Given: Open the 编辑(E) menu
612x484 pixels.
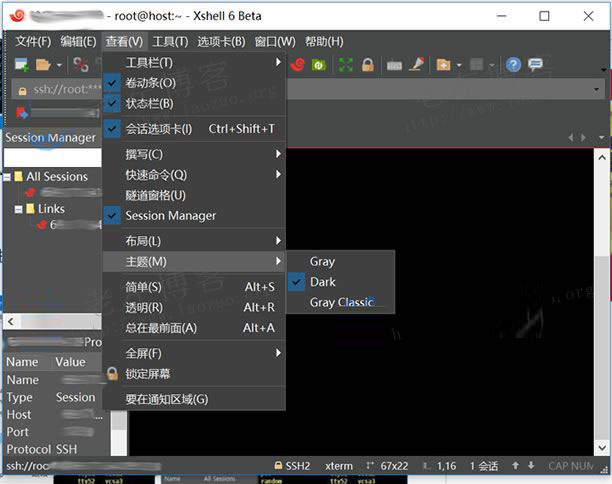Looking at the screenshot, I should [78, 41].
